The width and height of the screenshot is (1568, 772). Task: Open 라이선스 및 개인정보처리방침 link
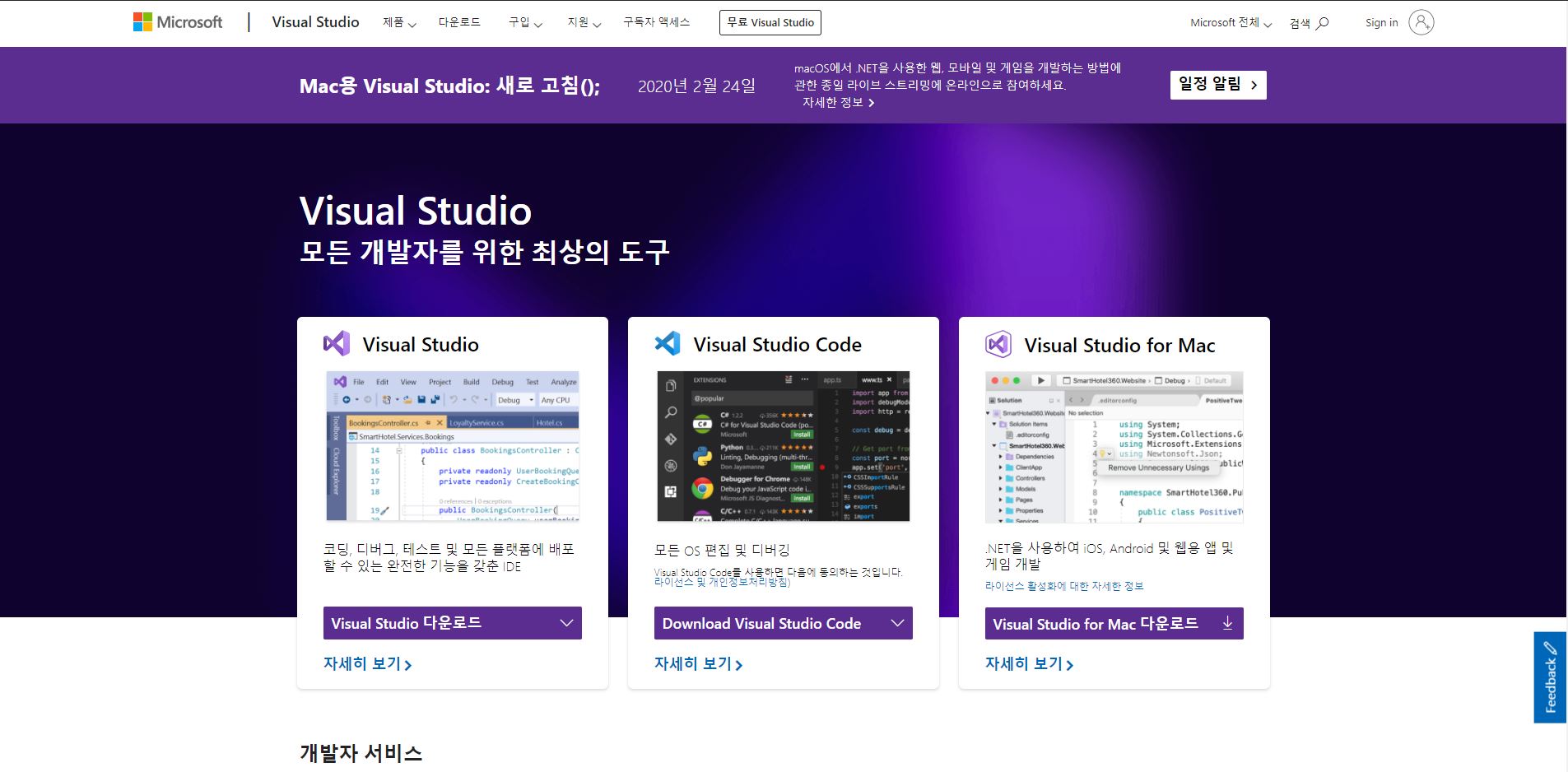(x=722, y=582)
